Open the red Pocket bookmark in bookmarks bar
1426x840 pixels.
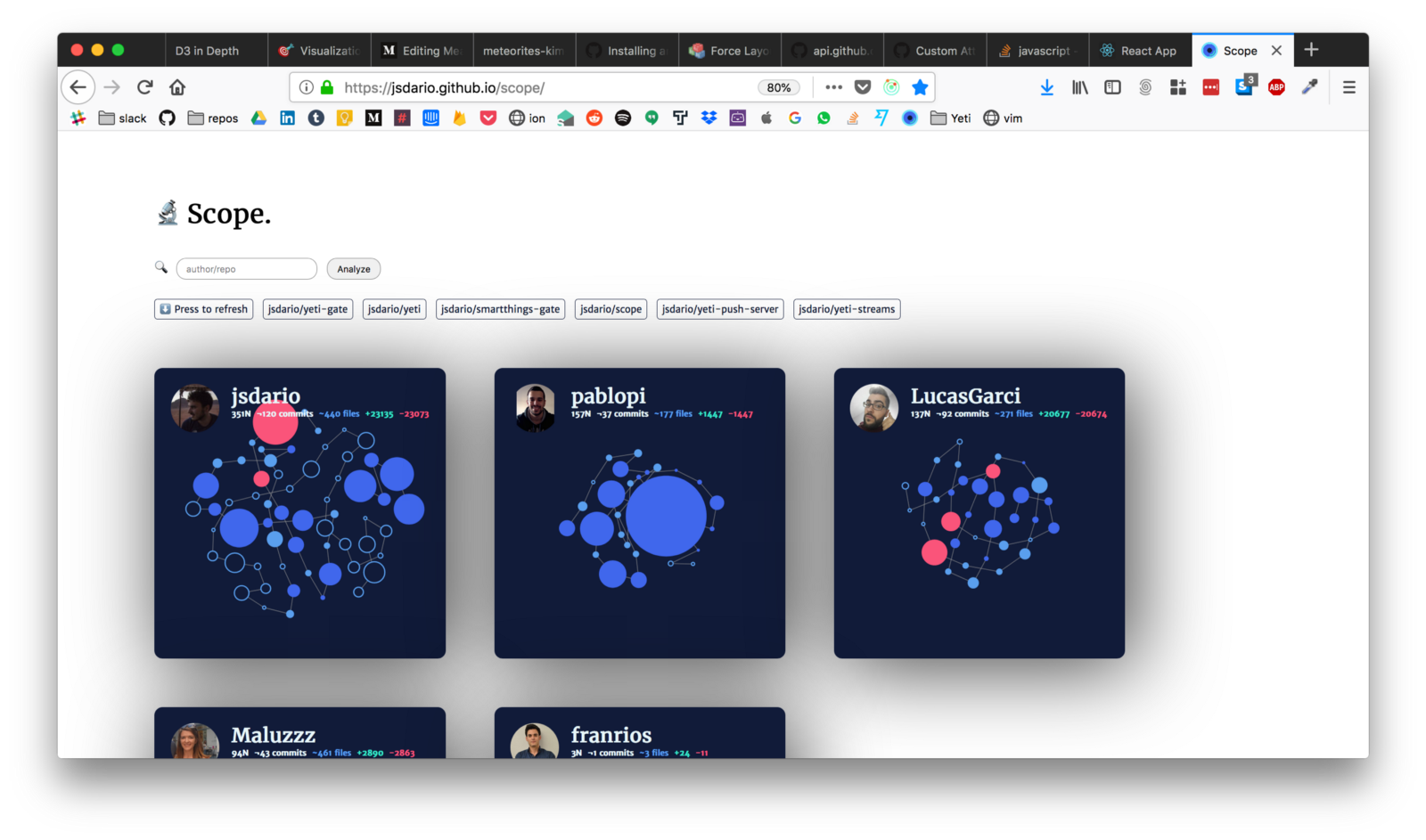click(x=488, y=118)
